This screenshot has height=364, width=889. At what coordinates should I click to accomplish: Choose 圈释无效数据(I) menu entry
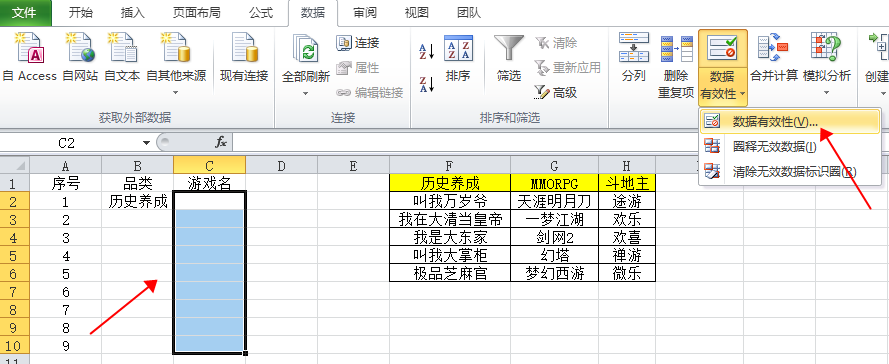click(790, 147)
